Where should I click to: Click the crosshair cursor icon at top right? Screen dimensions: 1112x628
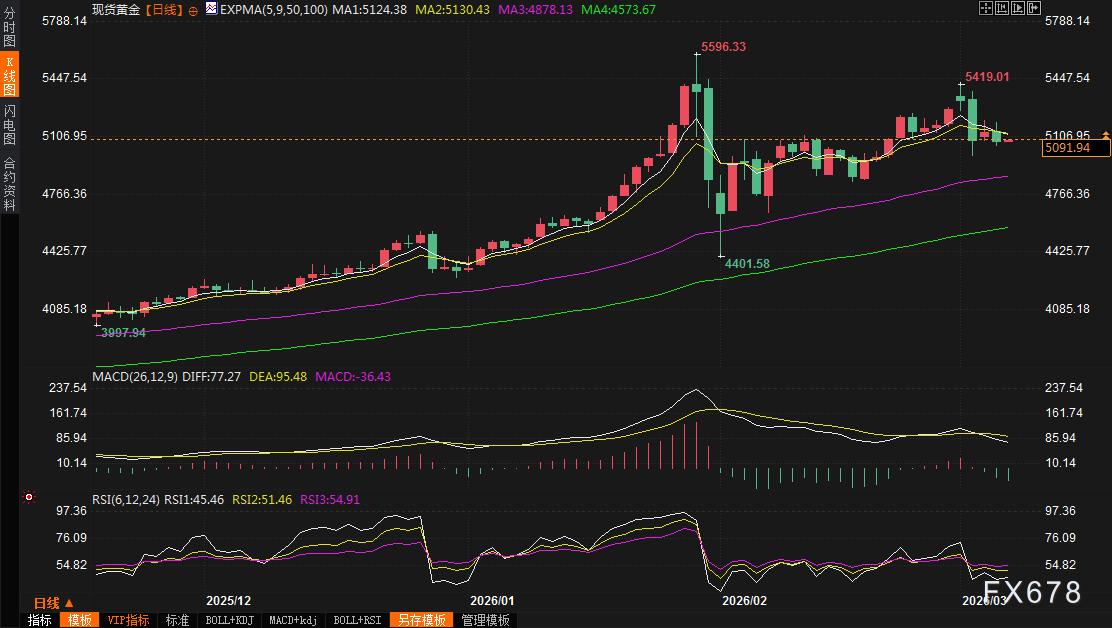(986, 8)
